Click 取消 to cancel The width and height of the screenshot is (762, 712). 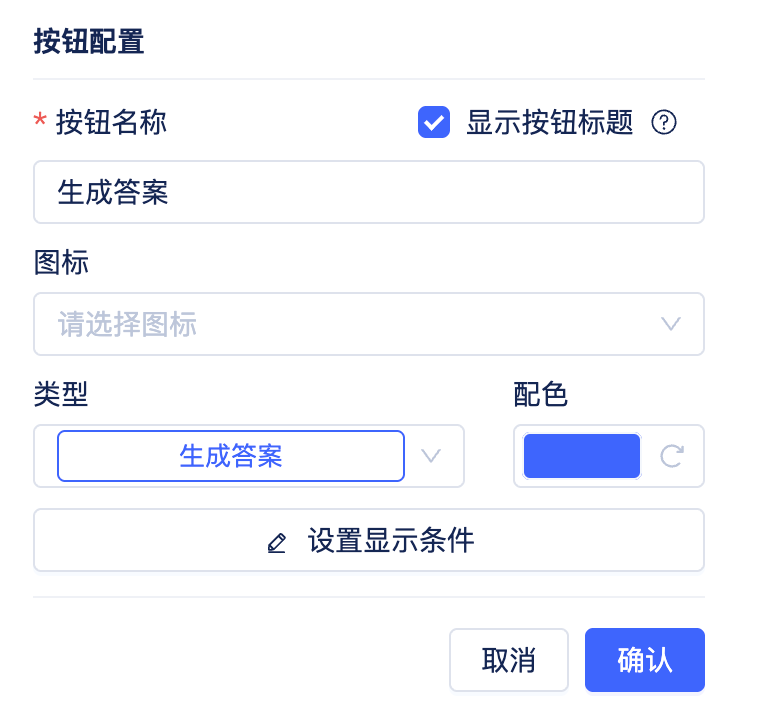point(508,660)
